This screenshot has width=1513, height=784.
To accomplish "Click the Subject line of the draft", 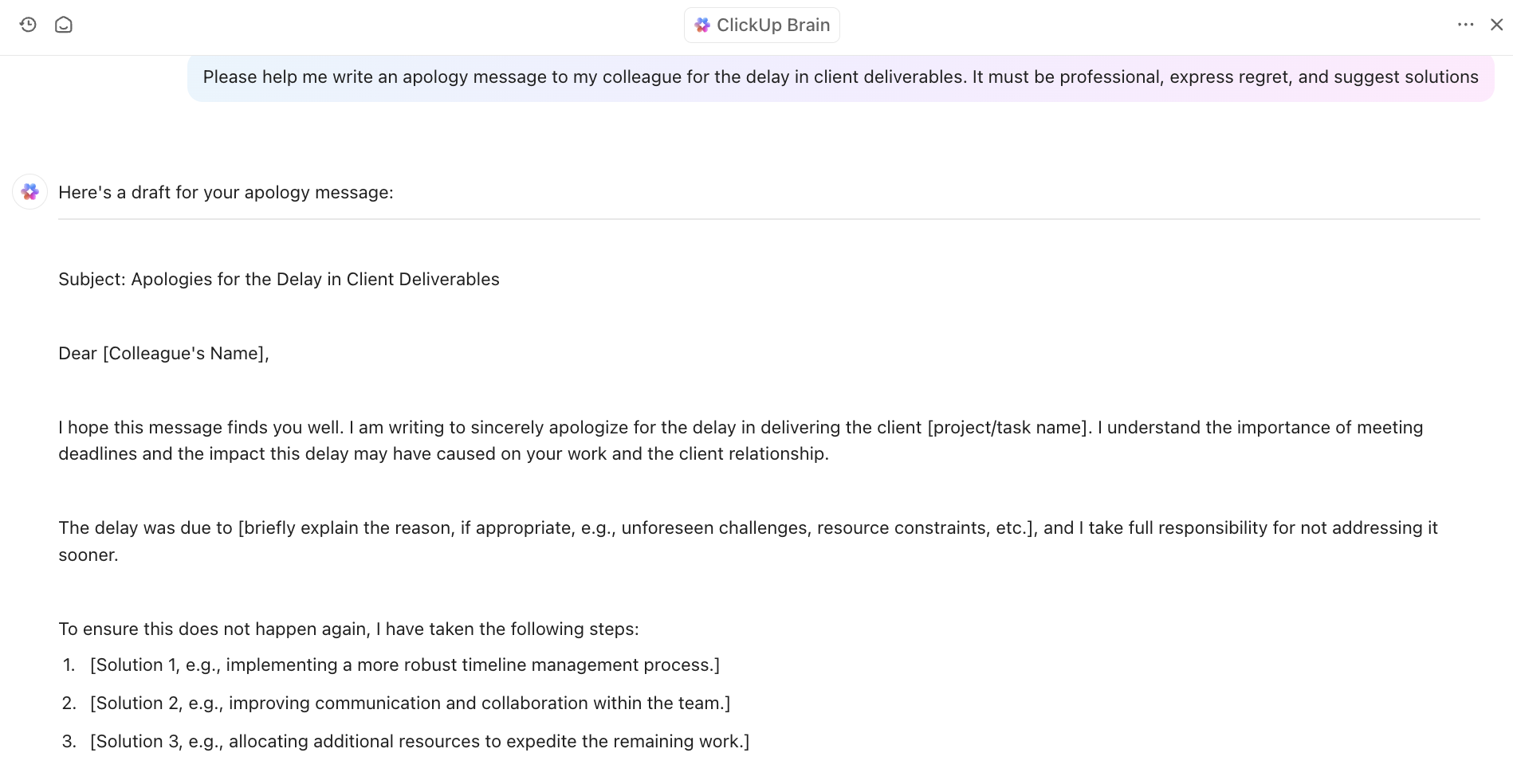I will point(279,280).
